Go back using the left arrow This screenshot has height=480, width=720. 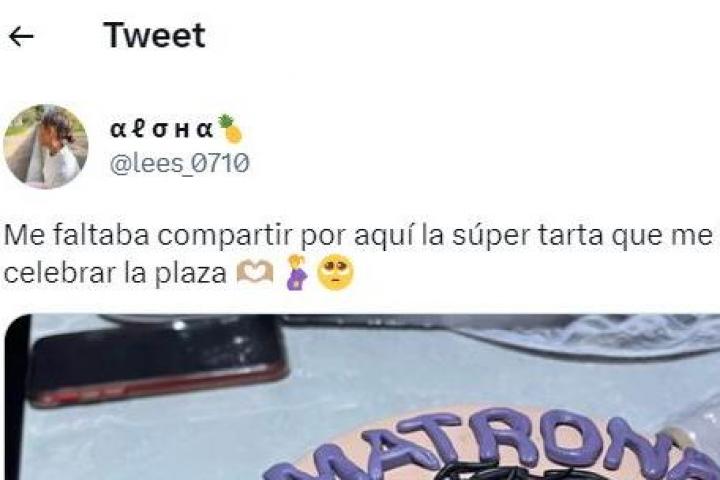click(21, 36)
